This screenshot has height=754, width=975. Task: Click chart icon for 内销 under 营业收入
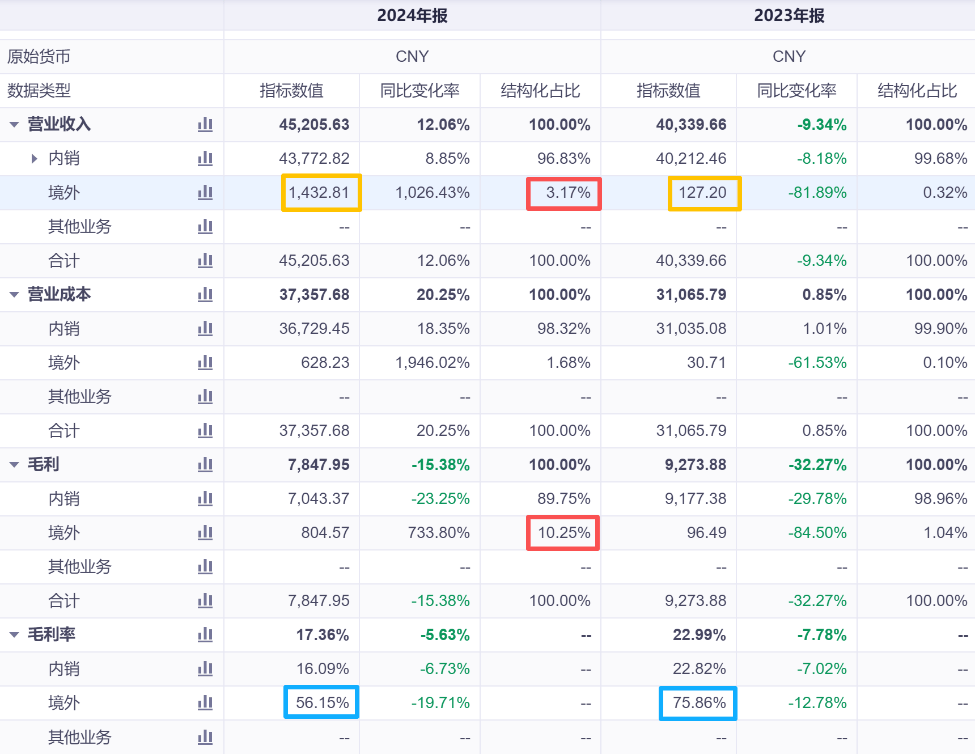(x=205, y=158)
